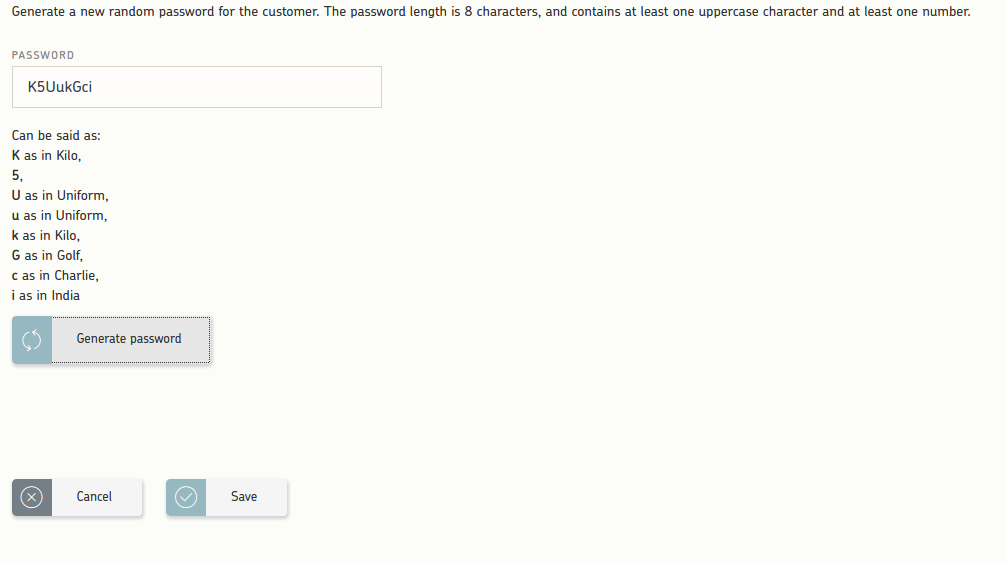Click the line "k as in Kilo," lowercase
The height and width of the screenshot is (564, 1006).
[x=46, y=235]
